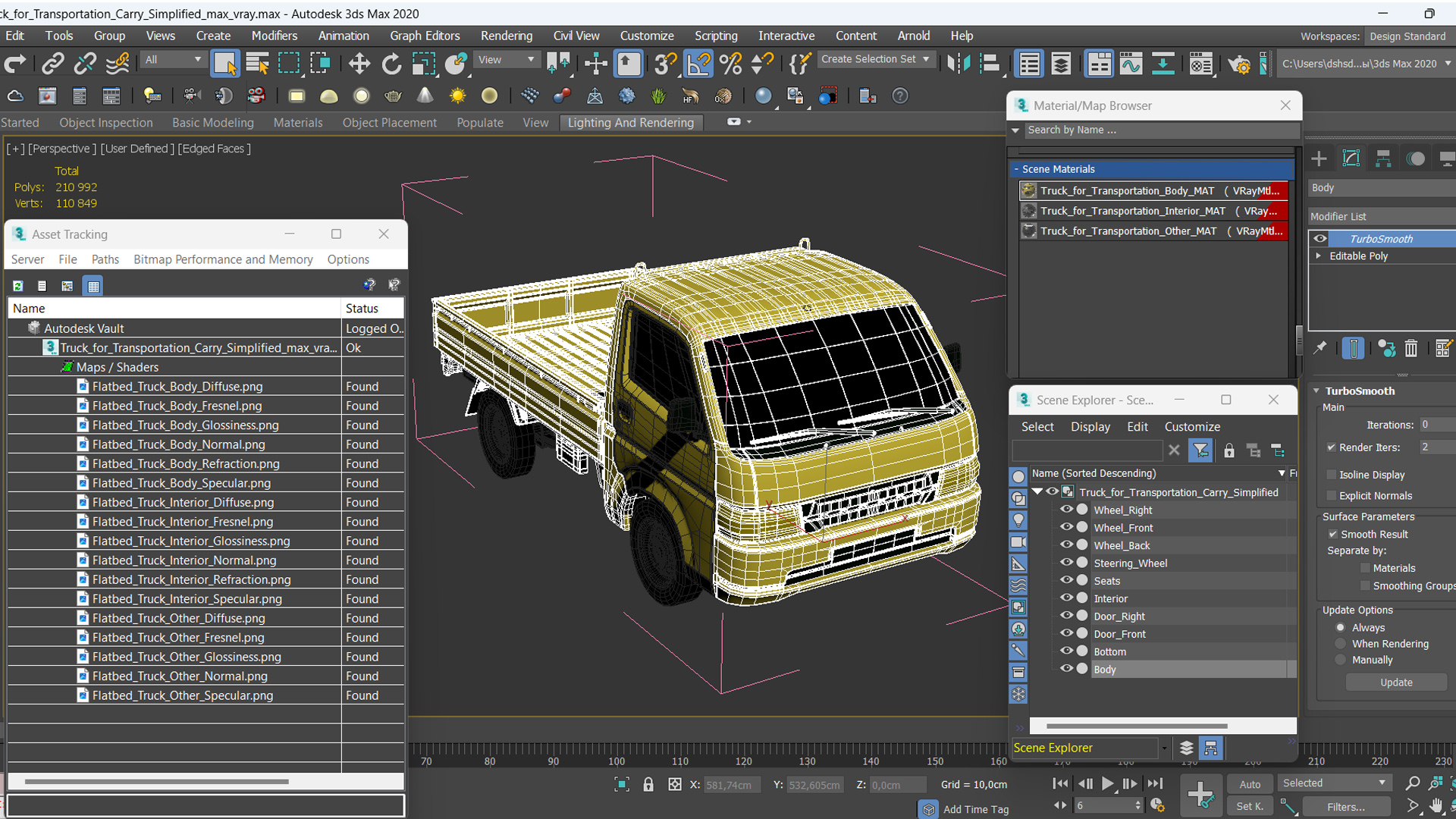1456x819 pixels.
Task: Switch to Object Inspection ribbon tab
Action: pyautogui.click(x=106, y=123)
